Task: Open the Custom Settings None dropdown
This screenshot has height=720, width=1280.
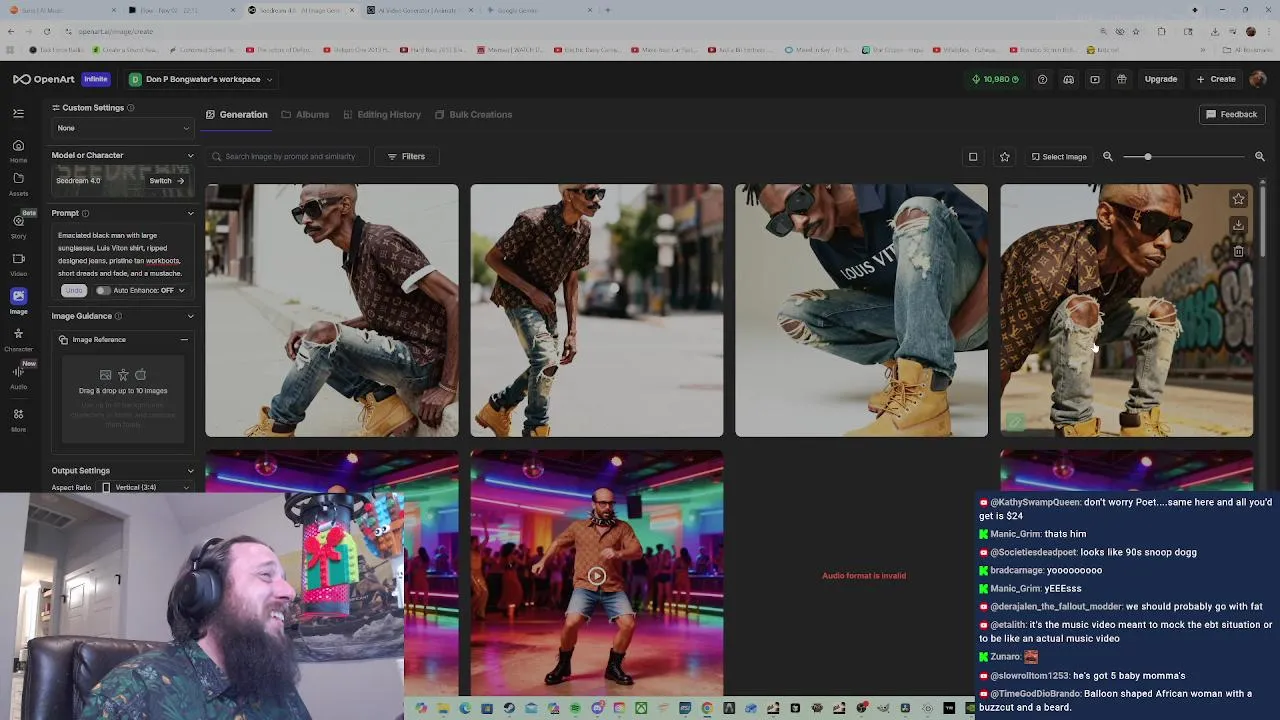Action: click(123, 128)
